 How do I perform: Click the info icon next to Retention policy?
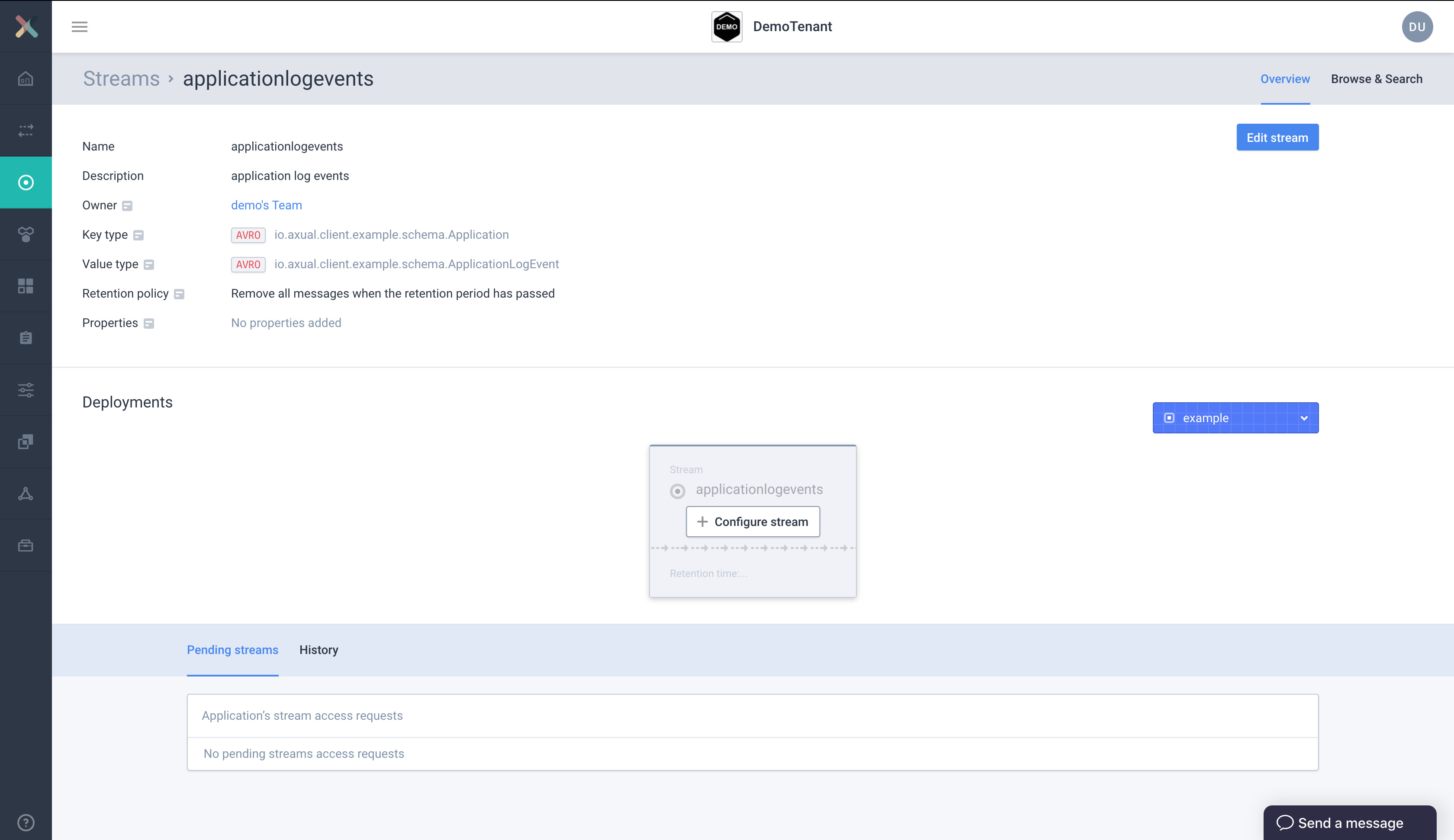click(x=180, y=294)
